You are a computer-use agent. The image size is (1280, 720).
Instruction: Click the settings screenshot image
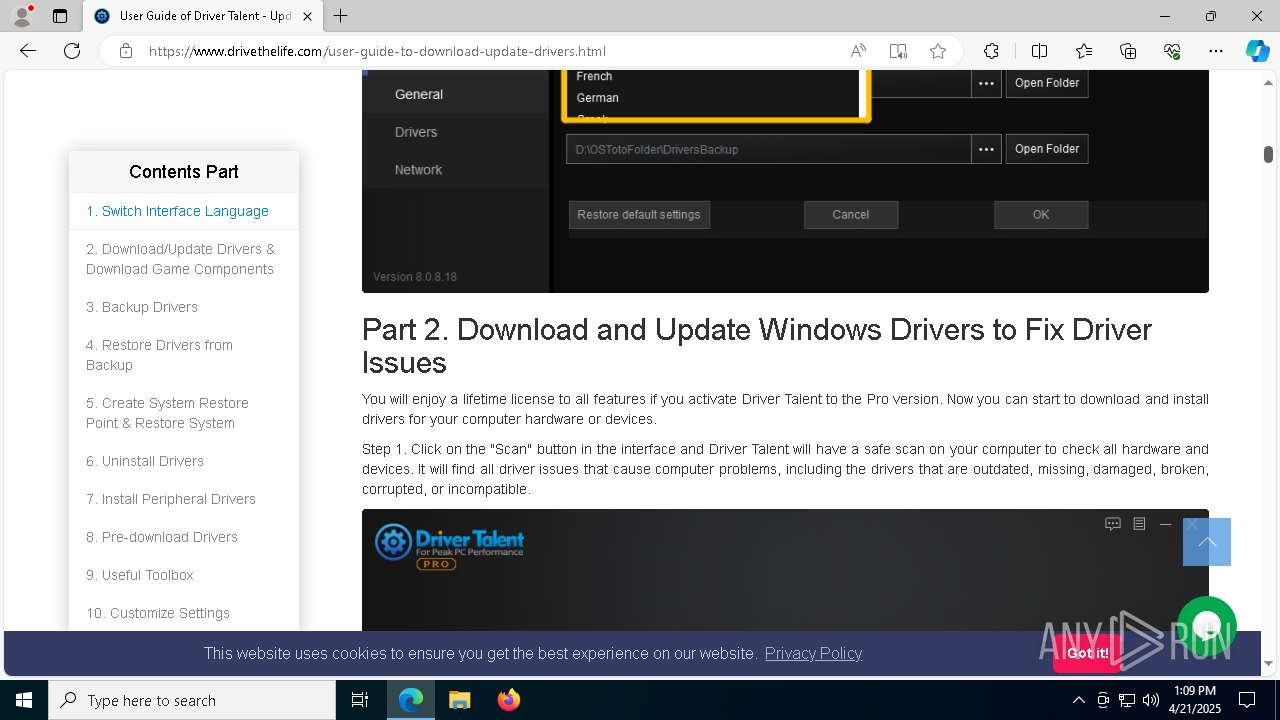785,181
